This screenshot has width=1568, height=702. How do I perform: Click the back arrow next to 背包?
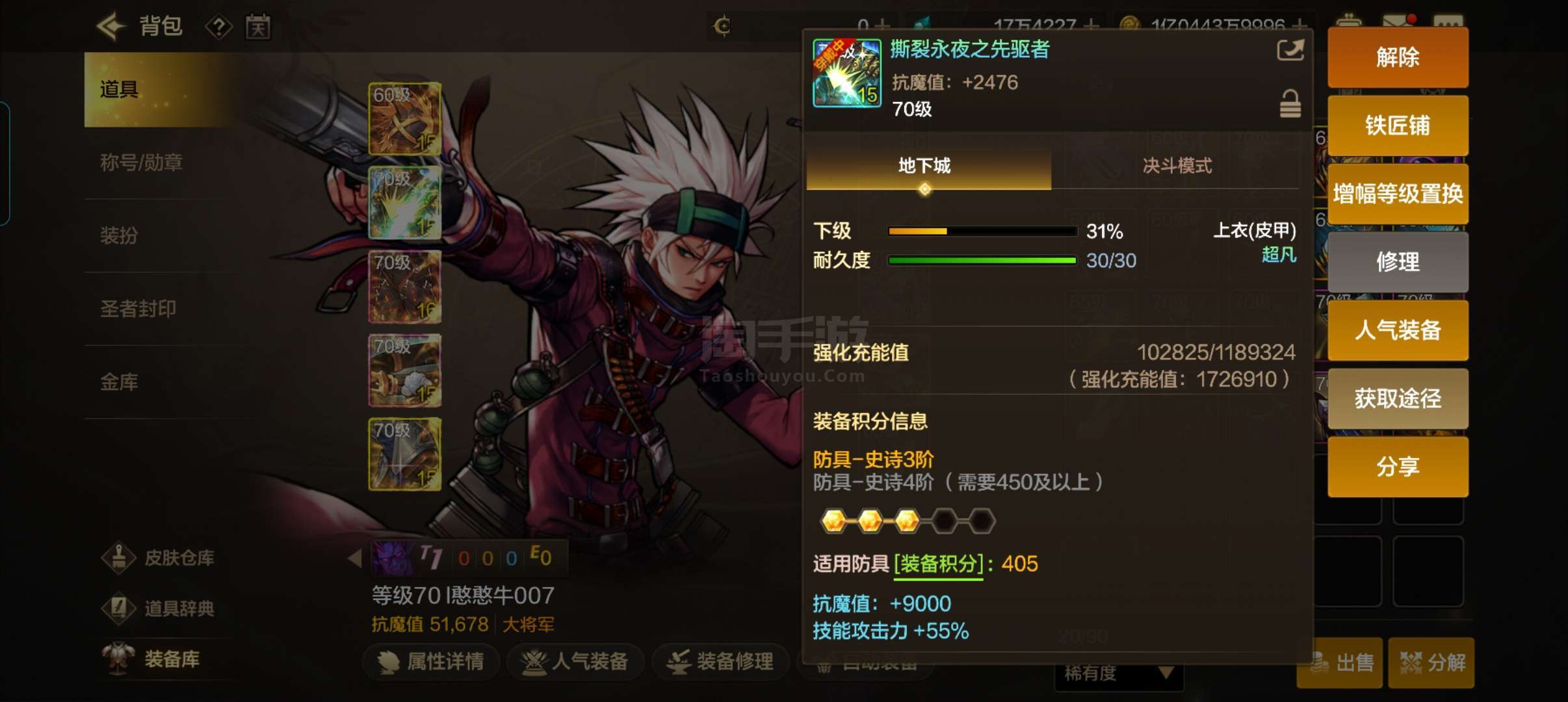tap(110, 27)
